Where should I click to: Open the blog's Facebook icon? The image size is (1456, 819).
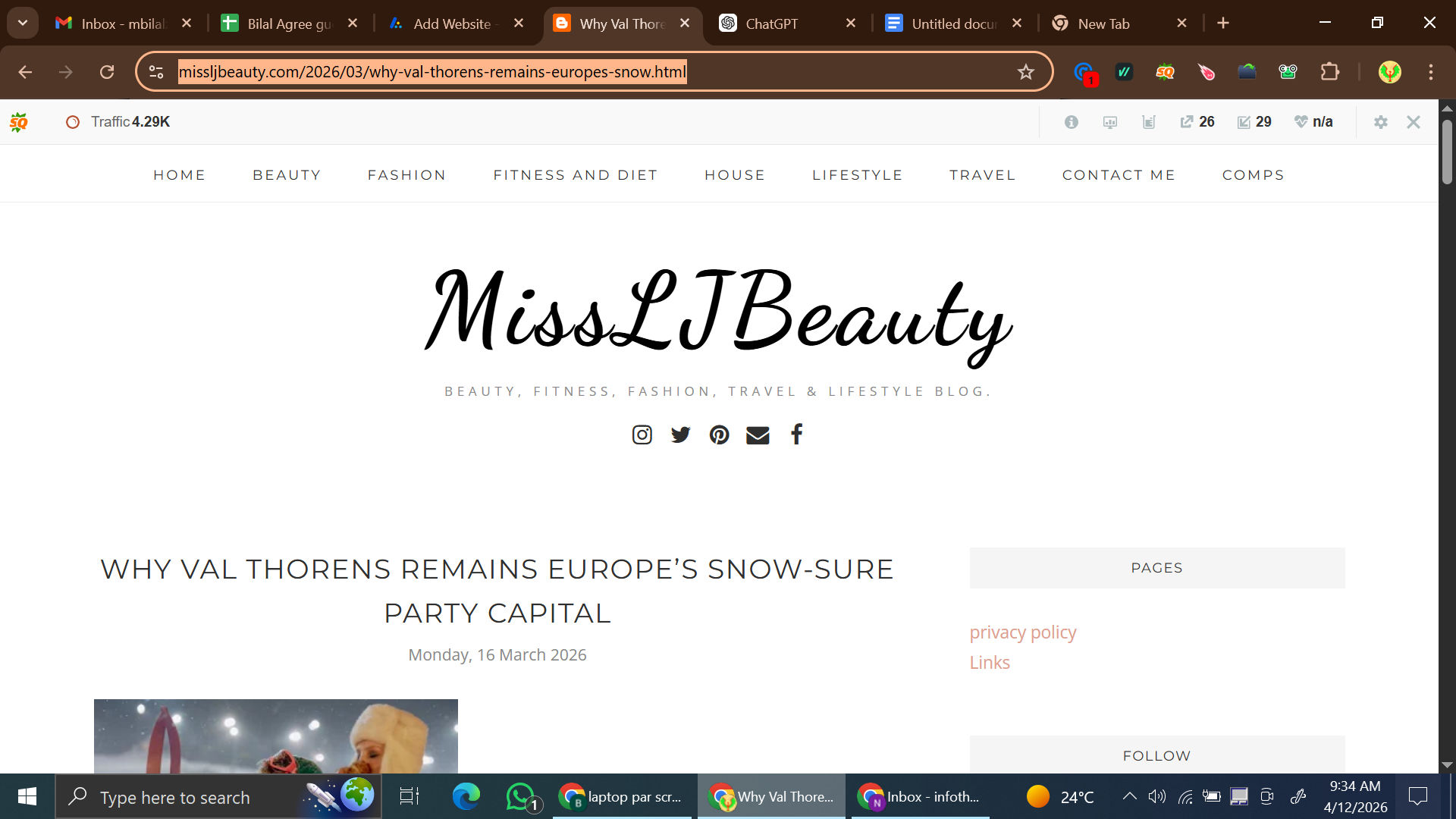pos(796,435)
